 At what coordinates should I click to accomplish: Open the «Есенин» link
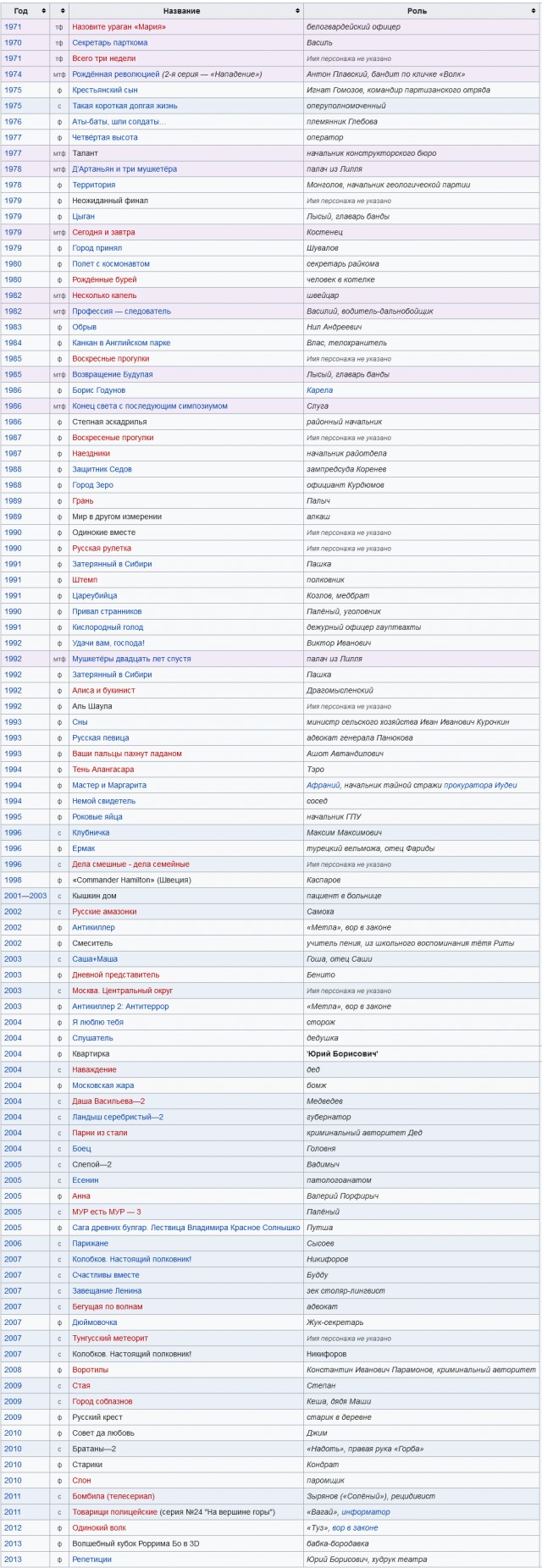tap(86, 1180)
